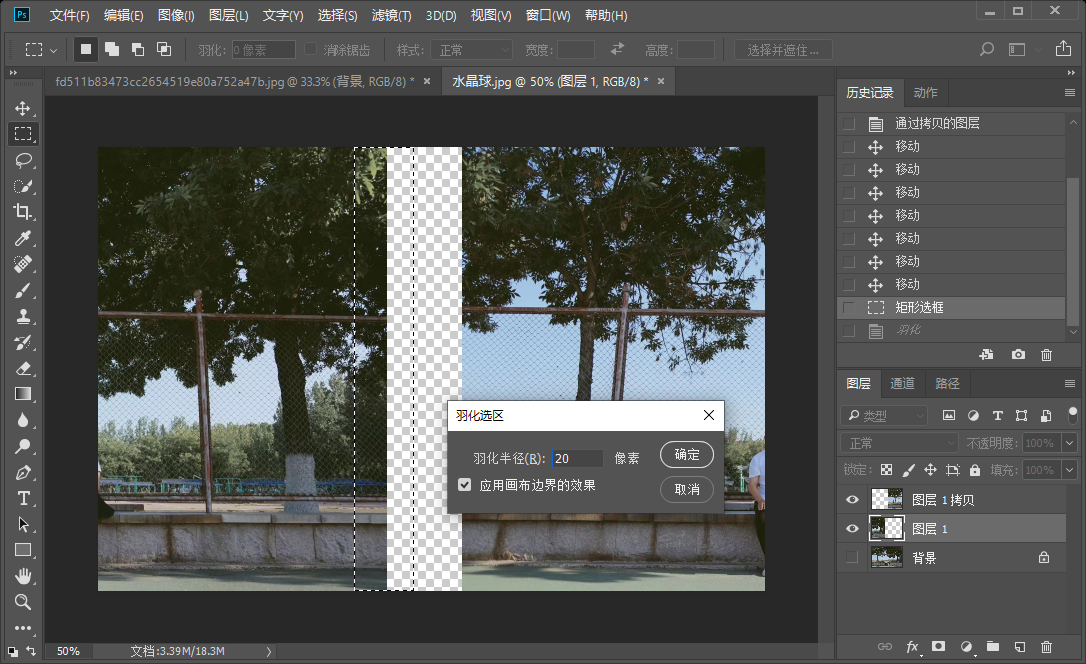Select the Zoom tool
The image size is (1086, 664).
(x=23, y=602)
